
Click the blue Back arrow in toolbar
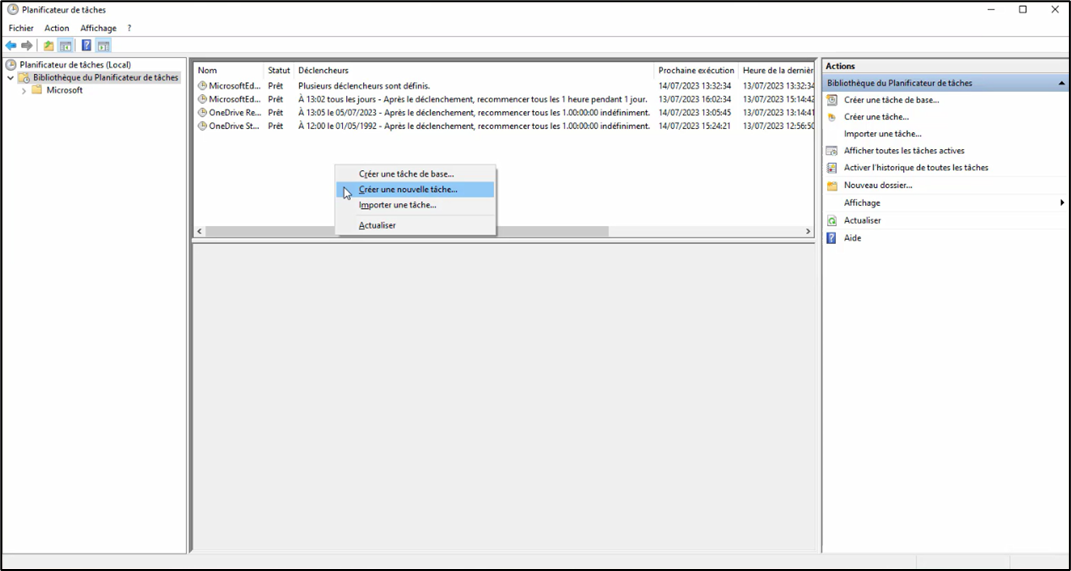tap(11, 46)
